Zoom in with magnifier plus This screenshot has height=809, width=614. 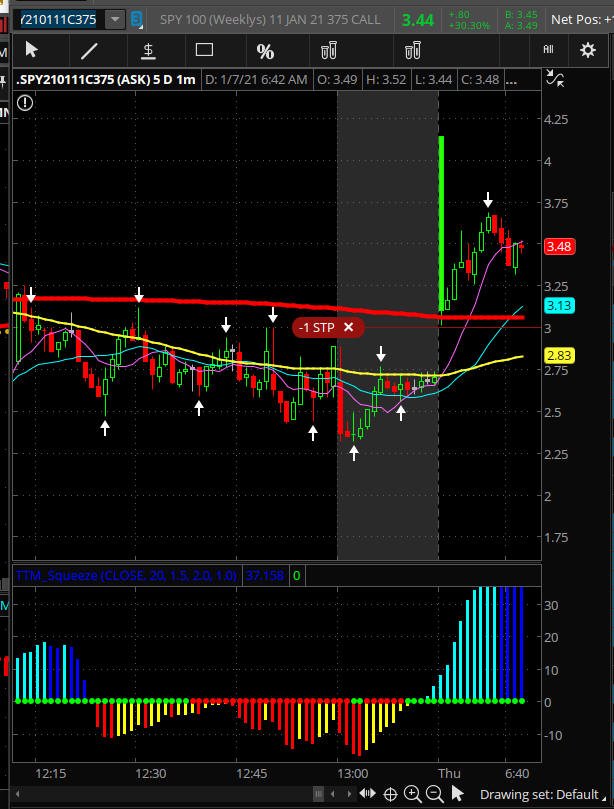(x=413, y=794)
